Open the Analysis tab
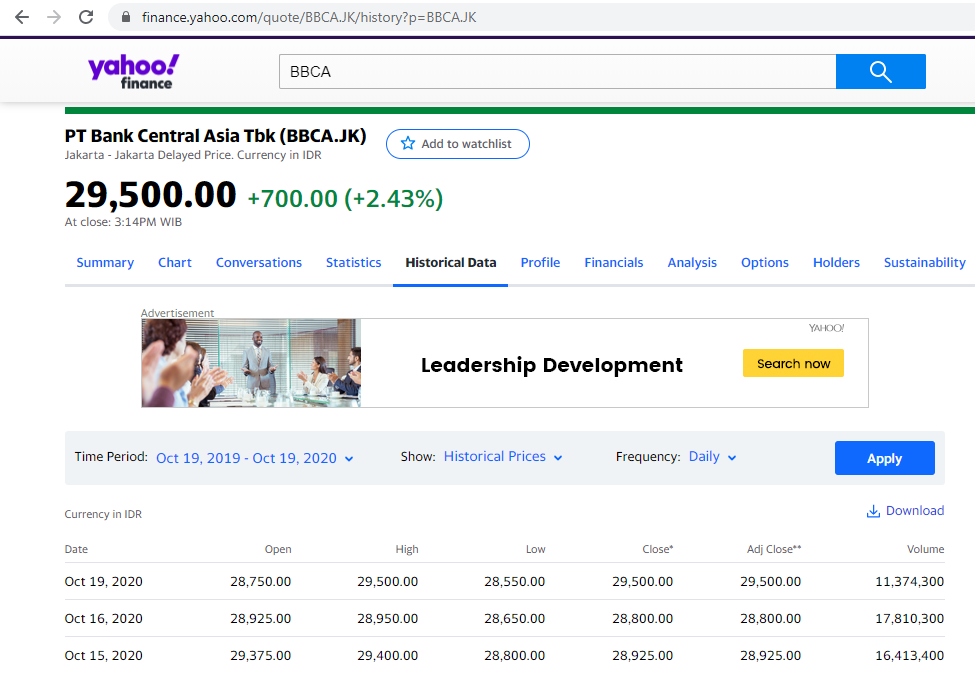Image resolution: width=975 pixels, height=673 pixels. pyautogui.click(x=692, y=262)
